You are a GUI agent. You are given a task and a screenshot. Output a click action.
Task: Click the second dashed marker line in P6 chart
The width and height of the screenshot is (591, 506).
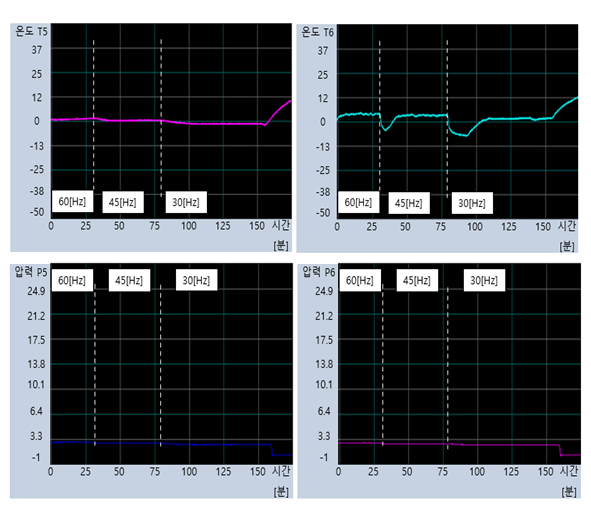pyautogui.click(x=448, y=368)
